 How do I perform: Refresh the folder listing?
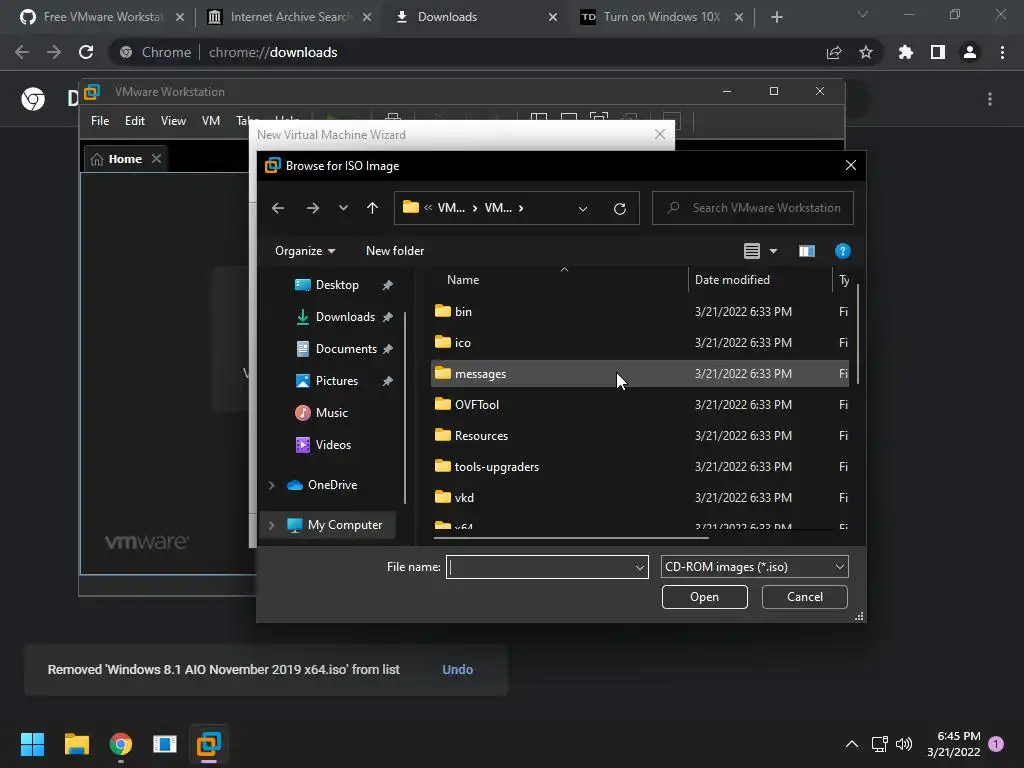click(x=620, y=208)
